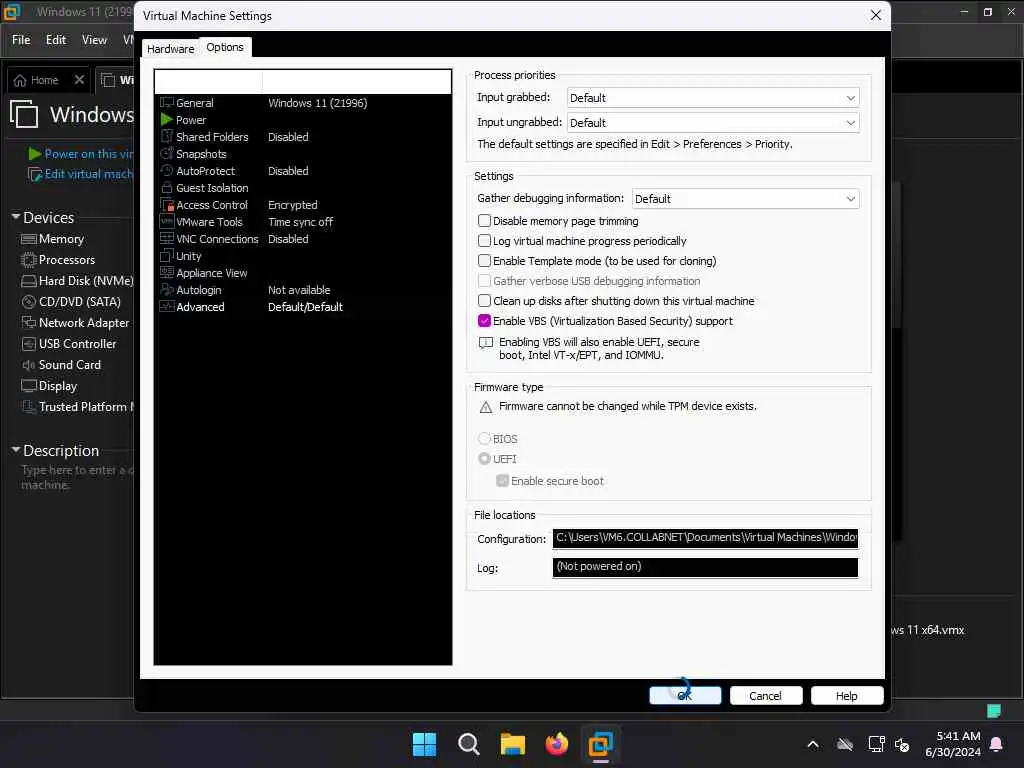
Task: Click Memory device icon in main window
Action: tap(29, 239)
